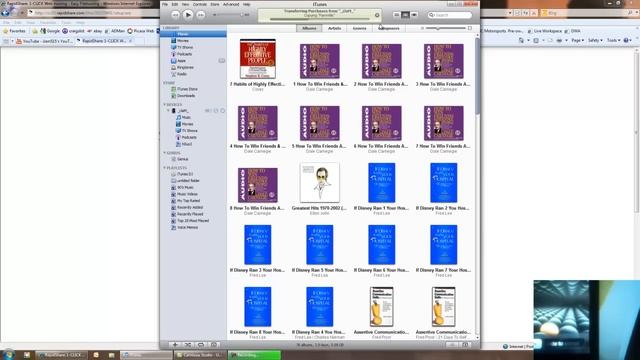640x360 pixels.
Task: Open the iTunes Controls menu
Action: 200,4
